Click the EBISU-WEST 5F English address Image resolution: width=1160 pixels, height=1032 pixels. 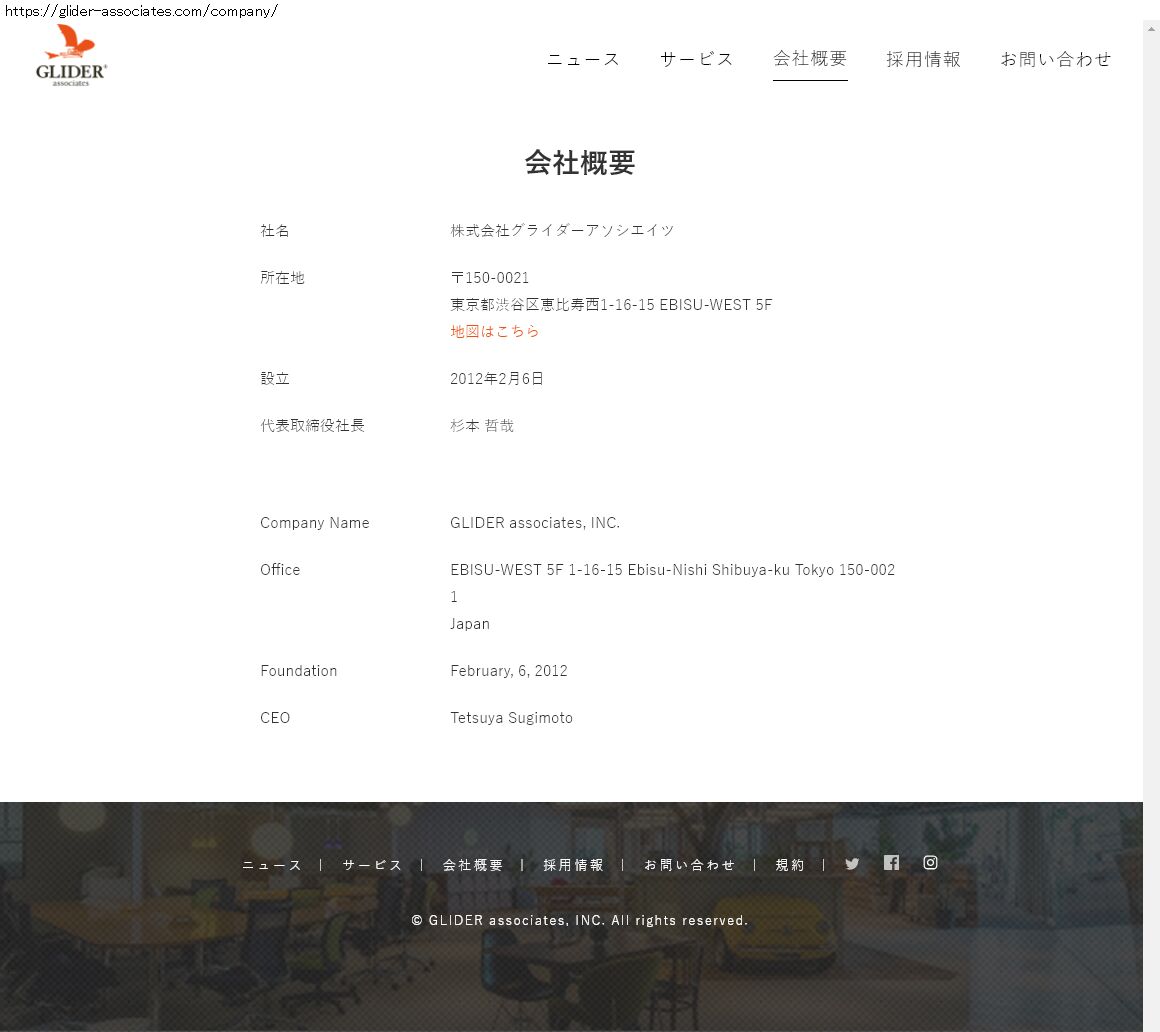(672, 583)
